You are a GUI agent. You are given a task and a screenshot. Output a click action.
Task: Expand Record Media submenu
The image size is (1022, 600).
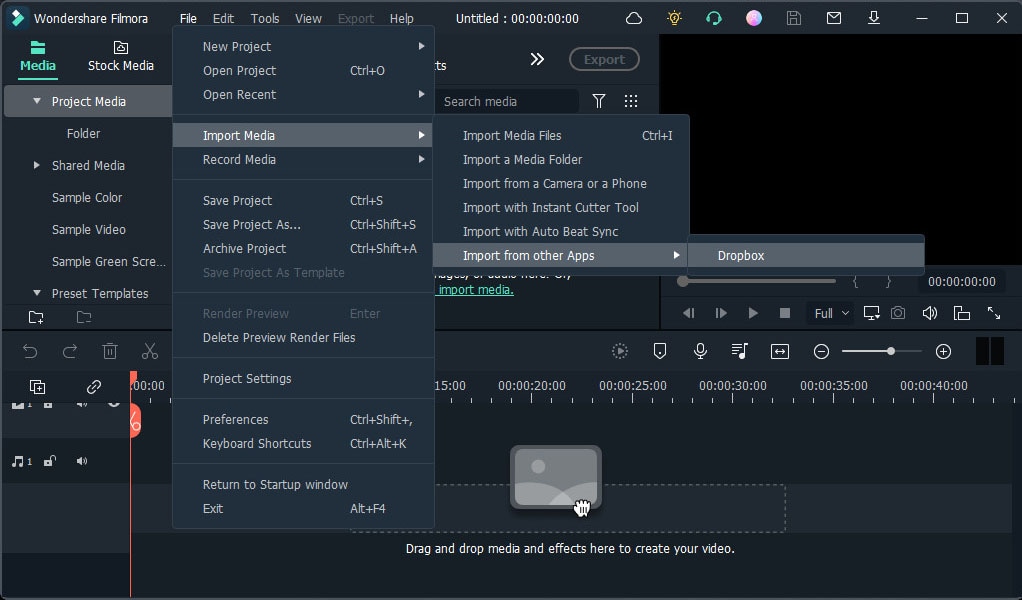303,160
